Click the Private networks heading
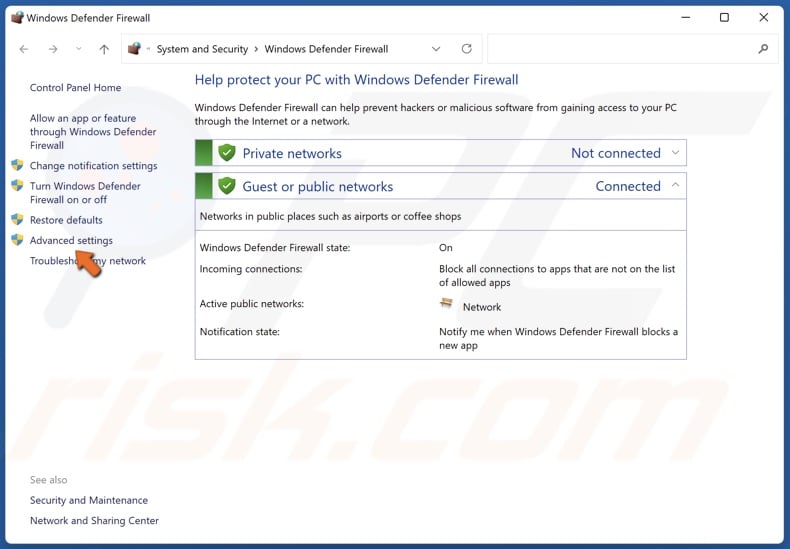This screenshot has height=549, width=790. click(292, 153)
